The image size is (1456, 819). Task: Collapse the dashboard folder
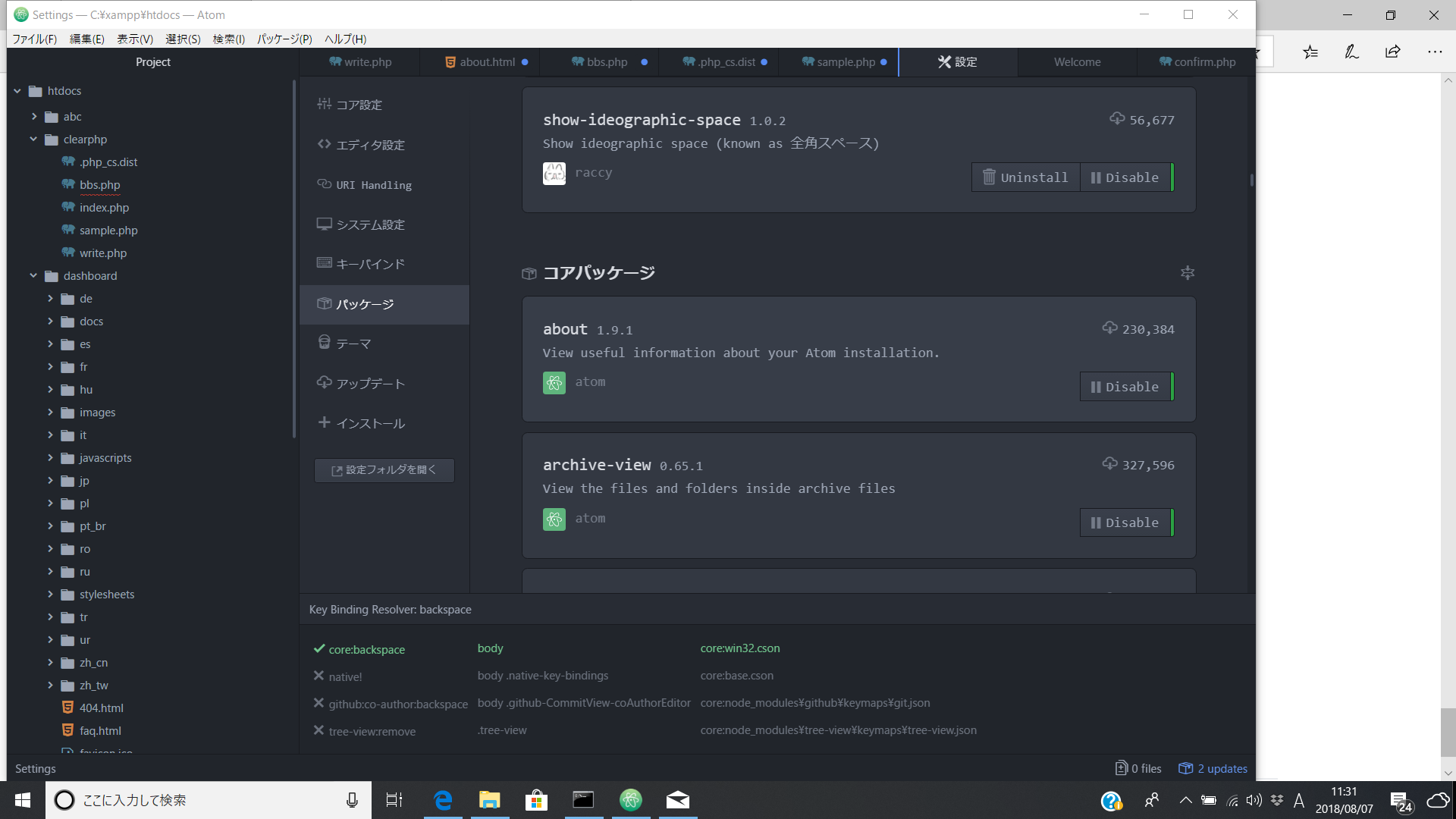(33, 276)
